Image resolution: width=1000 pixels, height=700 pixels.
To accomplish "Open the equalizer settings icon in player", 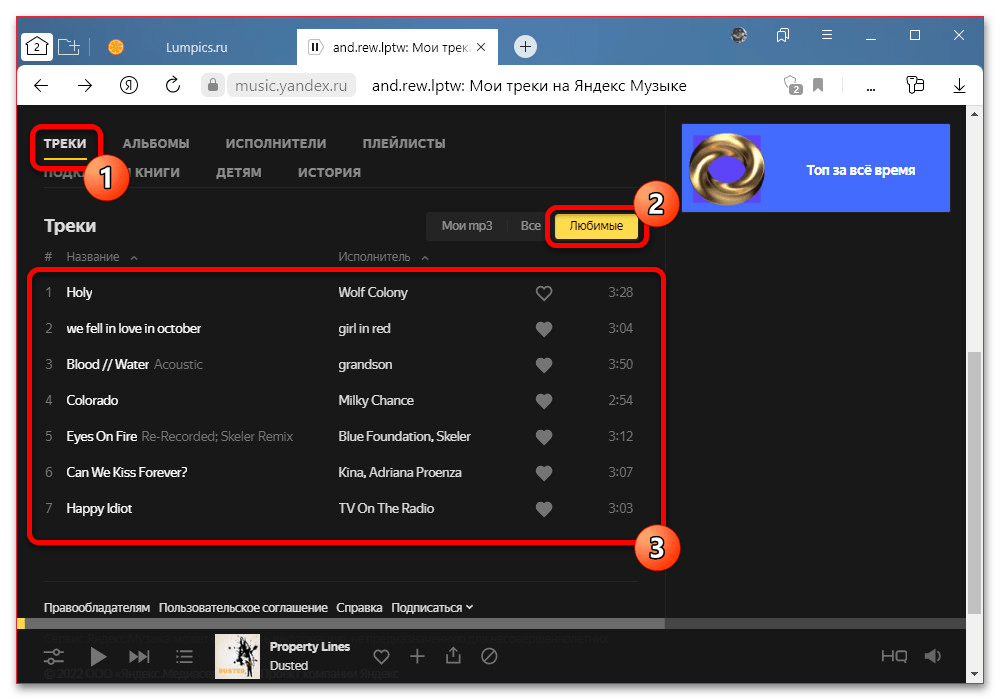I will click(x=54, y=656).
